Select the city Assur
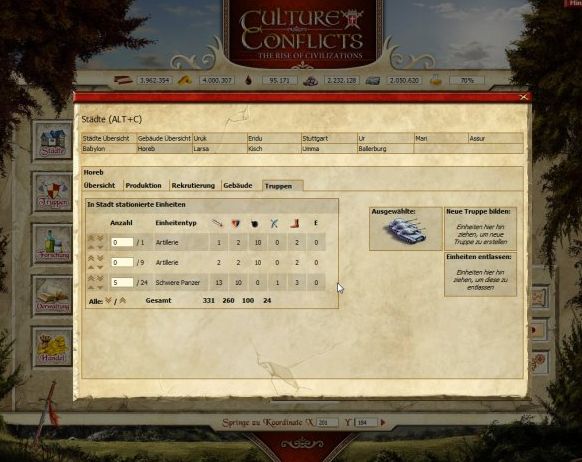This screenshot has width=582, height=462. tap(496, 138)
